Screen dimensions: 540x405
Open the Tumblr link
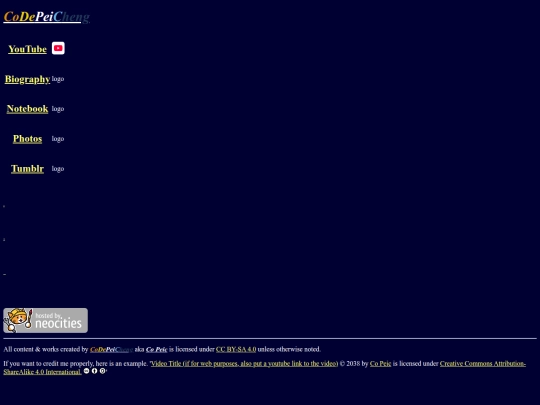coord(28,169)
